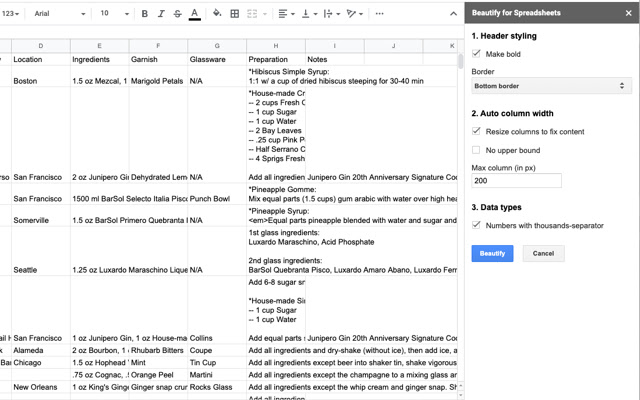The width and height of the screenshot is (640, 400).
Task: Select the Garnish header cell
Action: [158, 59]
